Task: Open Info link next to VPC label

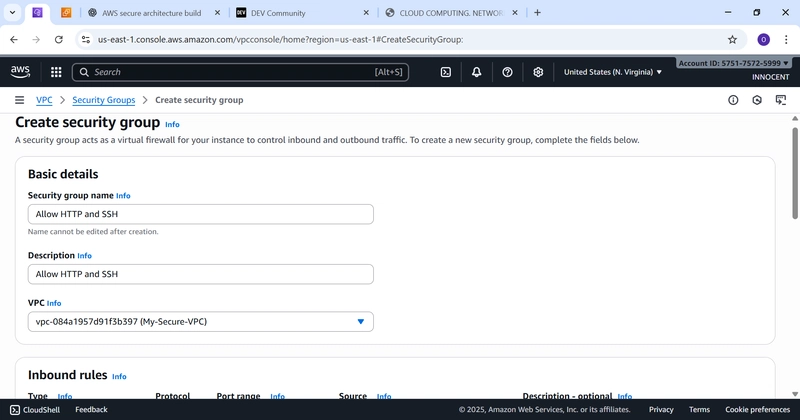Action: click(54, 303)
